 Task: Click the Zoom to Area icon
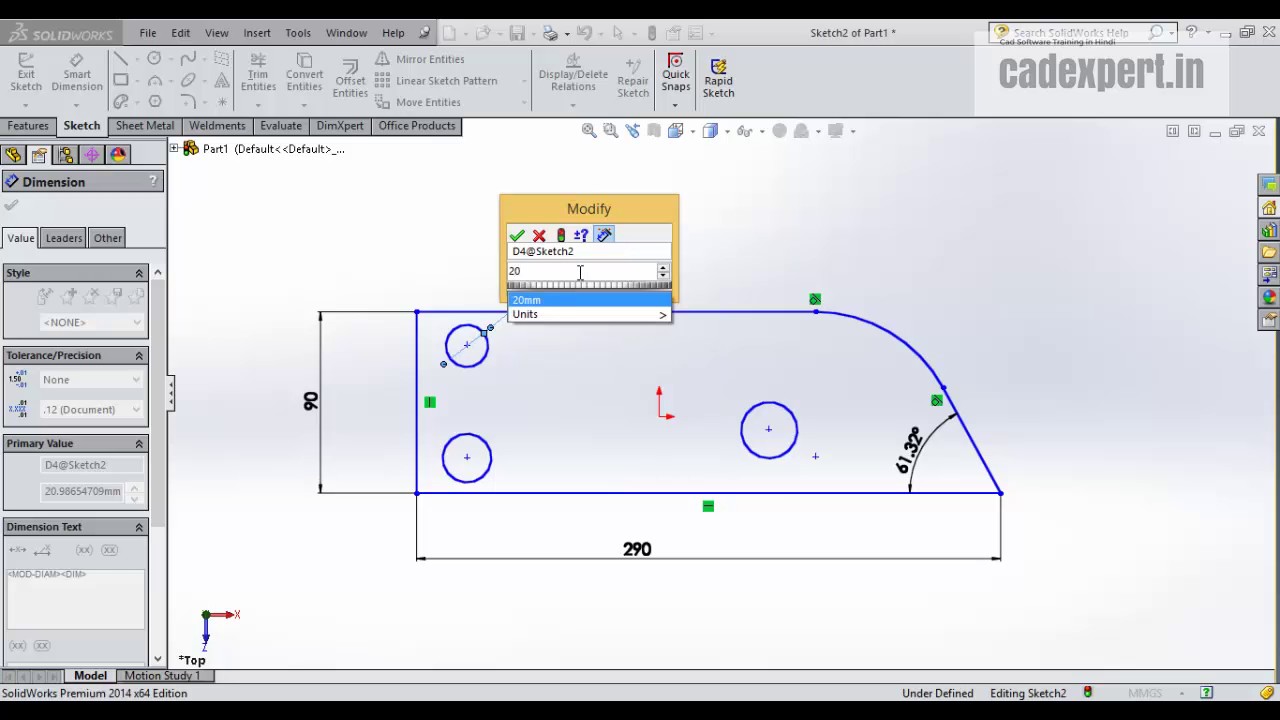[611, 131]
